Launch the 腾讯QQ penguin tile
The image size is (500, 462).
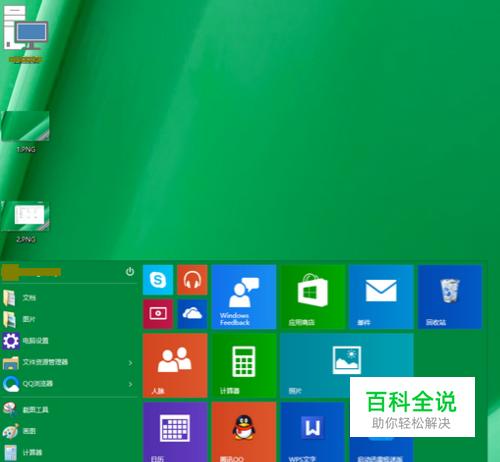click(x=244, y=432)
